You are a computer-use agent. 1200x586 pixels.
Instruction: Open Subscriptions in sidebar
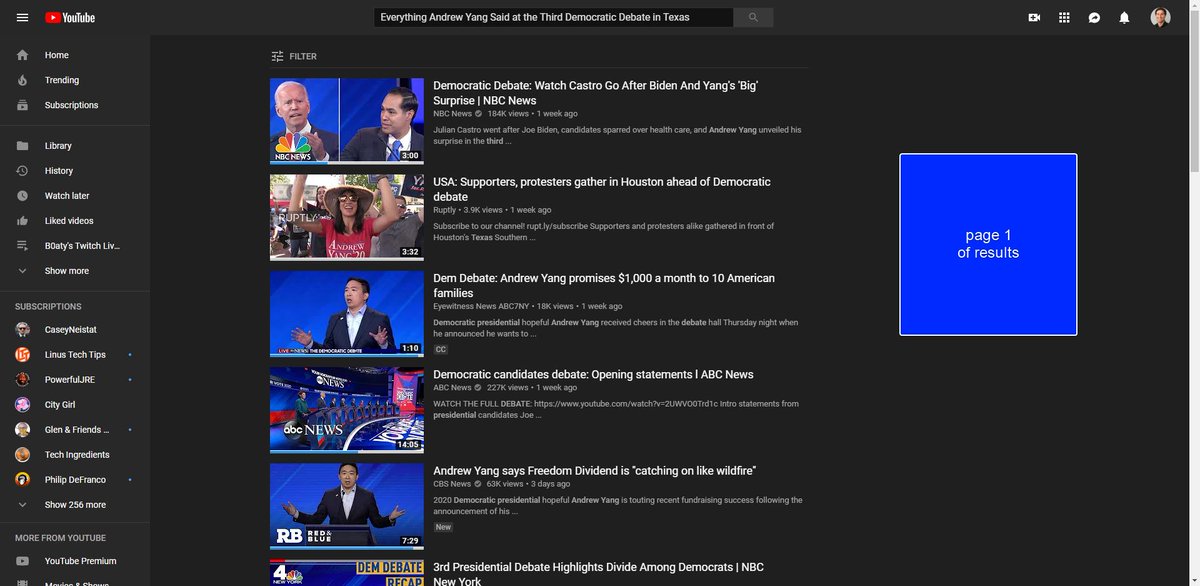click(75, 105)
